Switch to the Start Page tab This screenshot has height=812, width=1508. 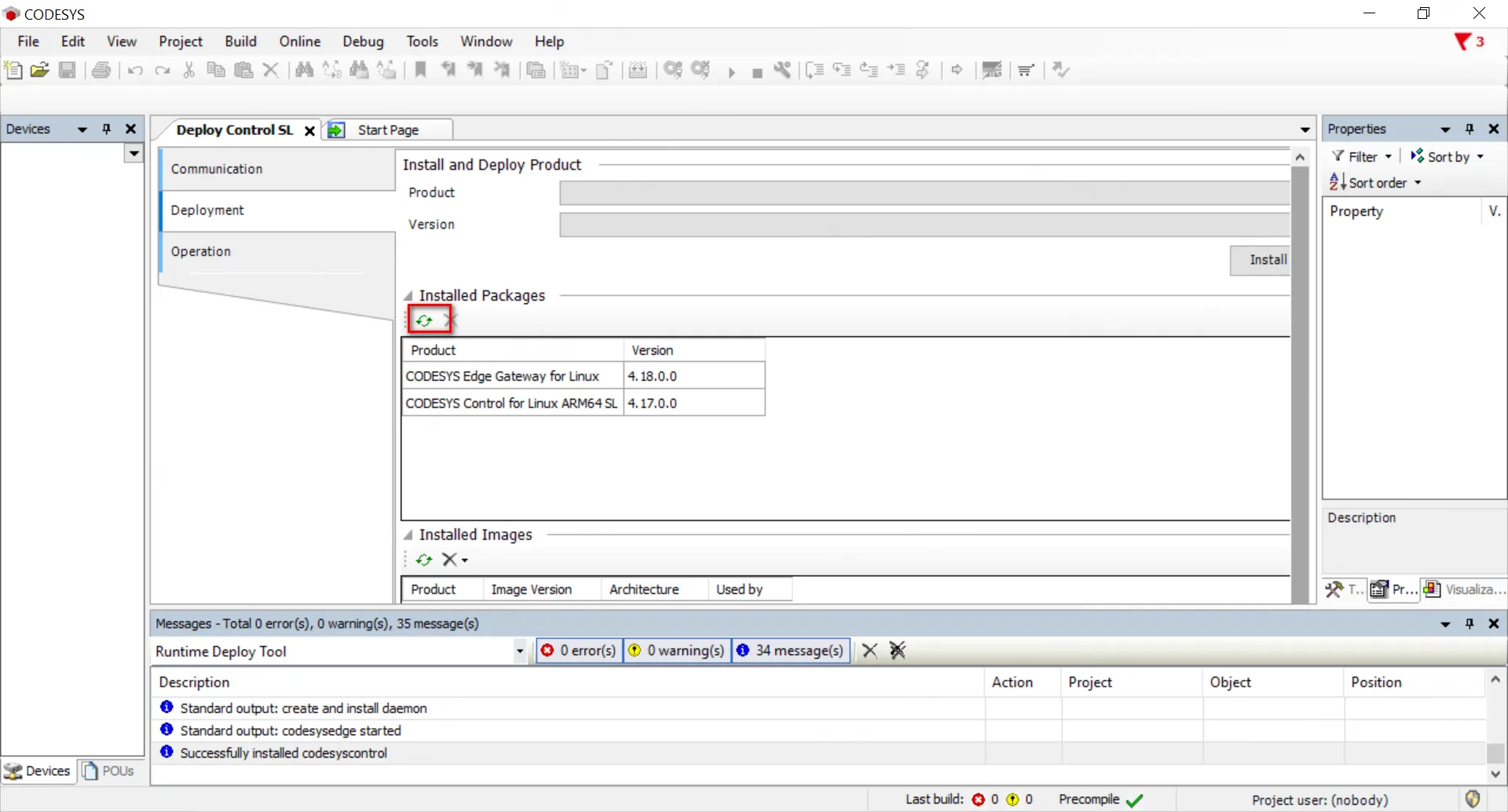[x=387, y=130]
